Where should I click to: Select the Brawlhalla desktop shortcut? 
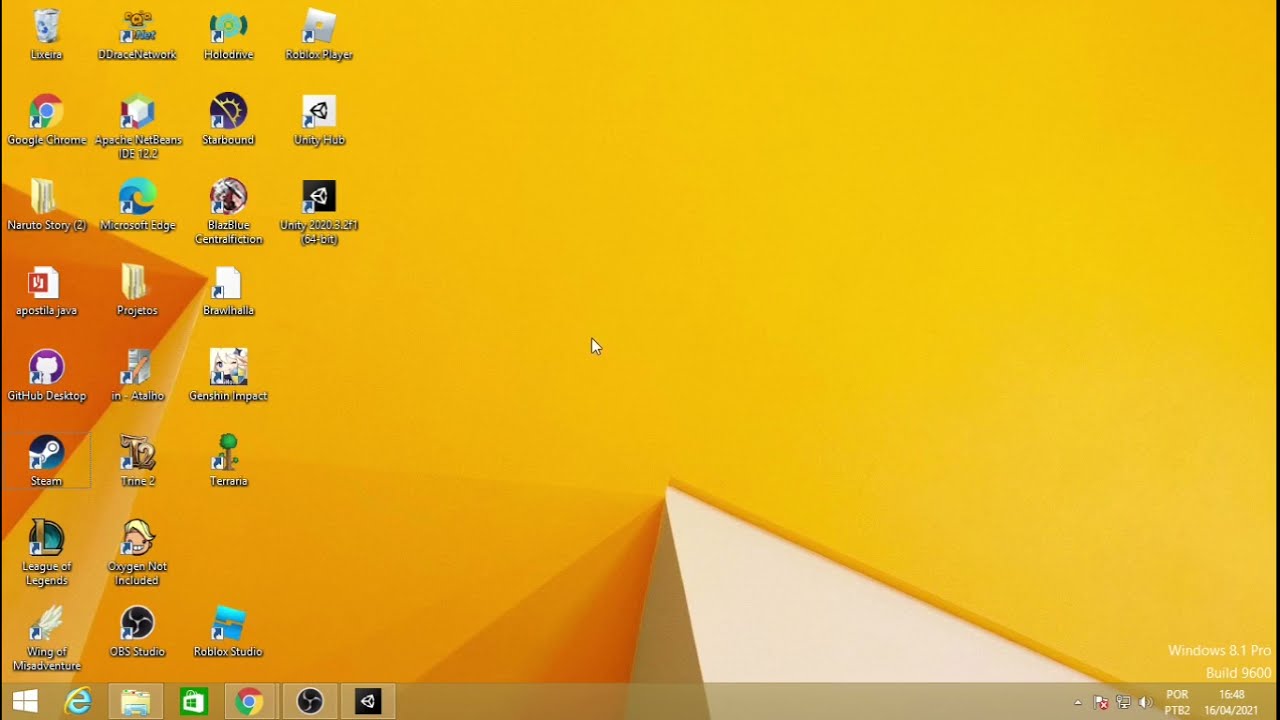tap(228, 291)
